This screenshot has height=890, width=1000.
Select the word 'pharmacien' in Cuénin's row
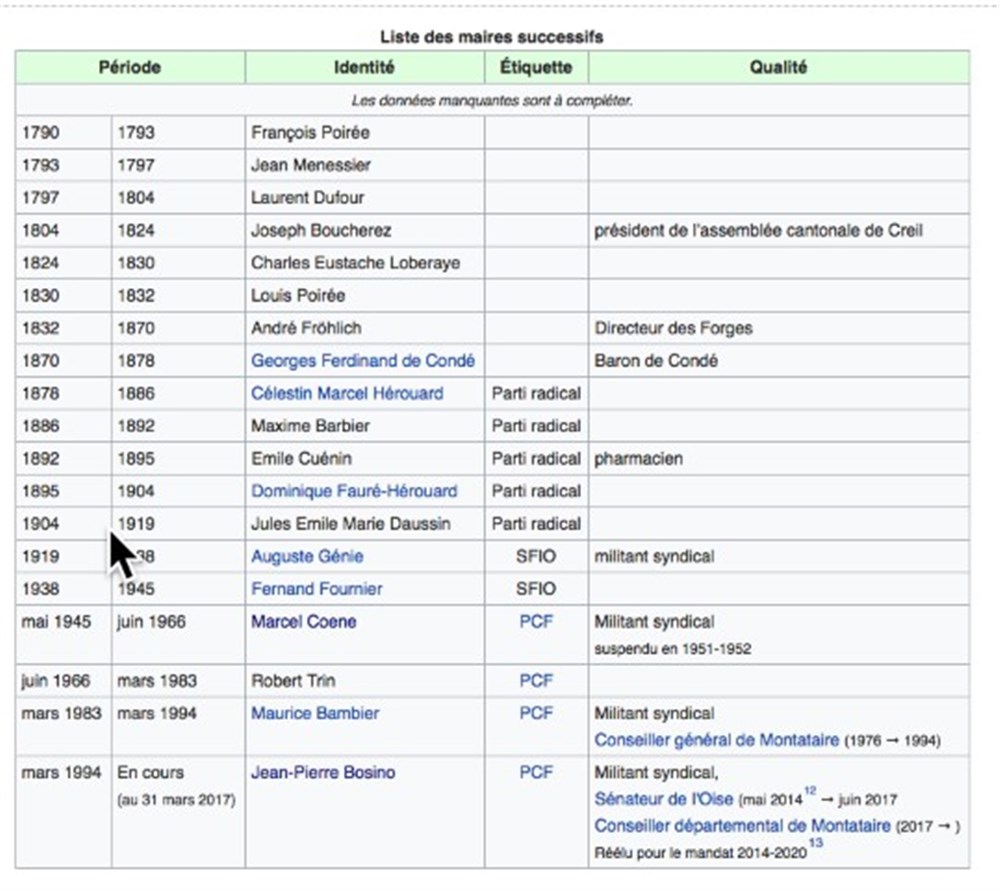click(638, 458)
